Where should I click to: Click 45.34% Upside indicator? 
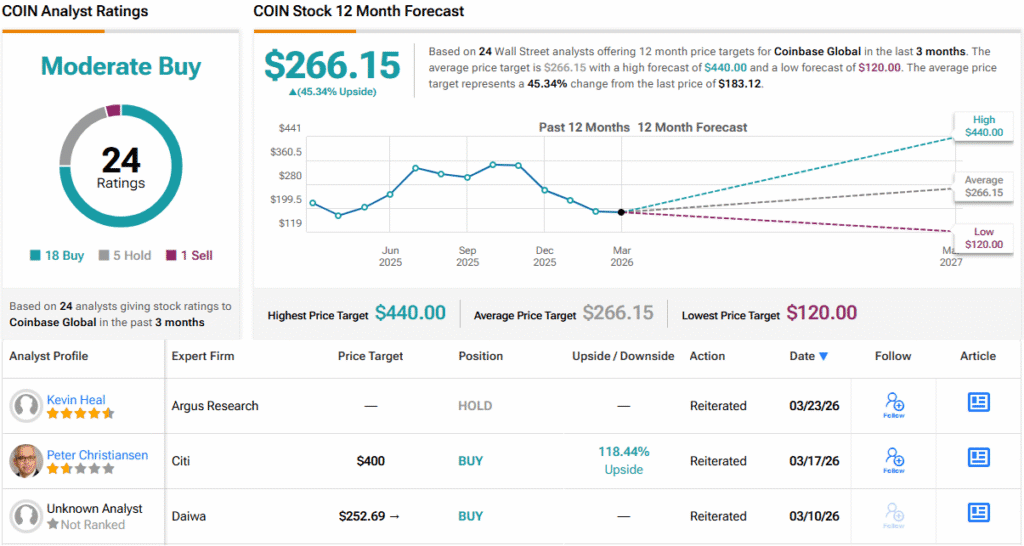tap(332, 91)
